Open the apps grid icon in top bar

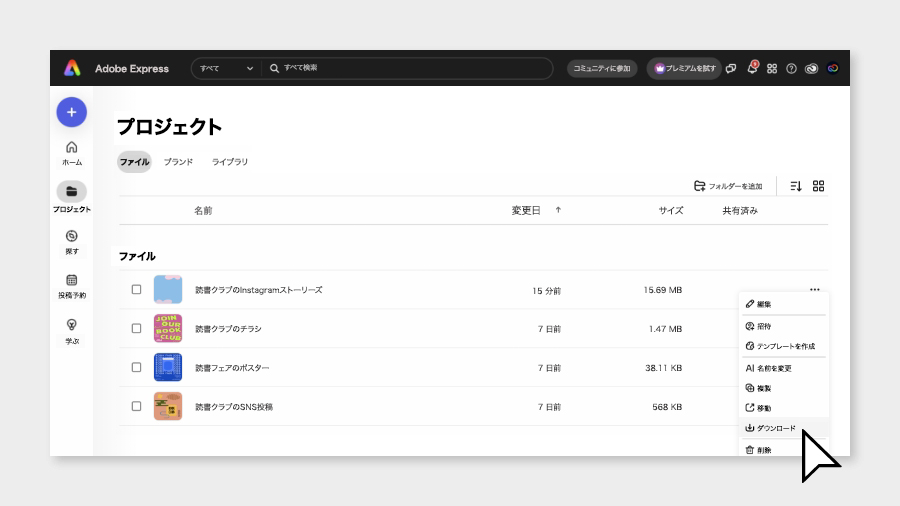[772, 68]
